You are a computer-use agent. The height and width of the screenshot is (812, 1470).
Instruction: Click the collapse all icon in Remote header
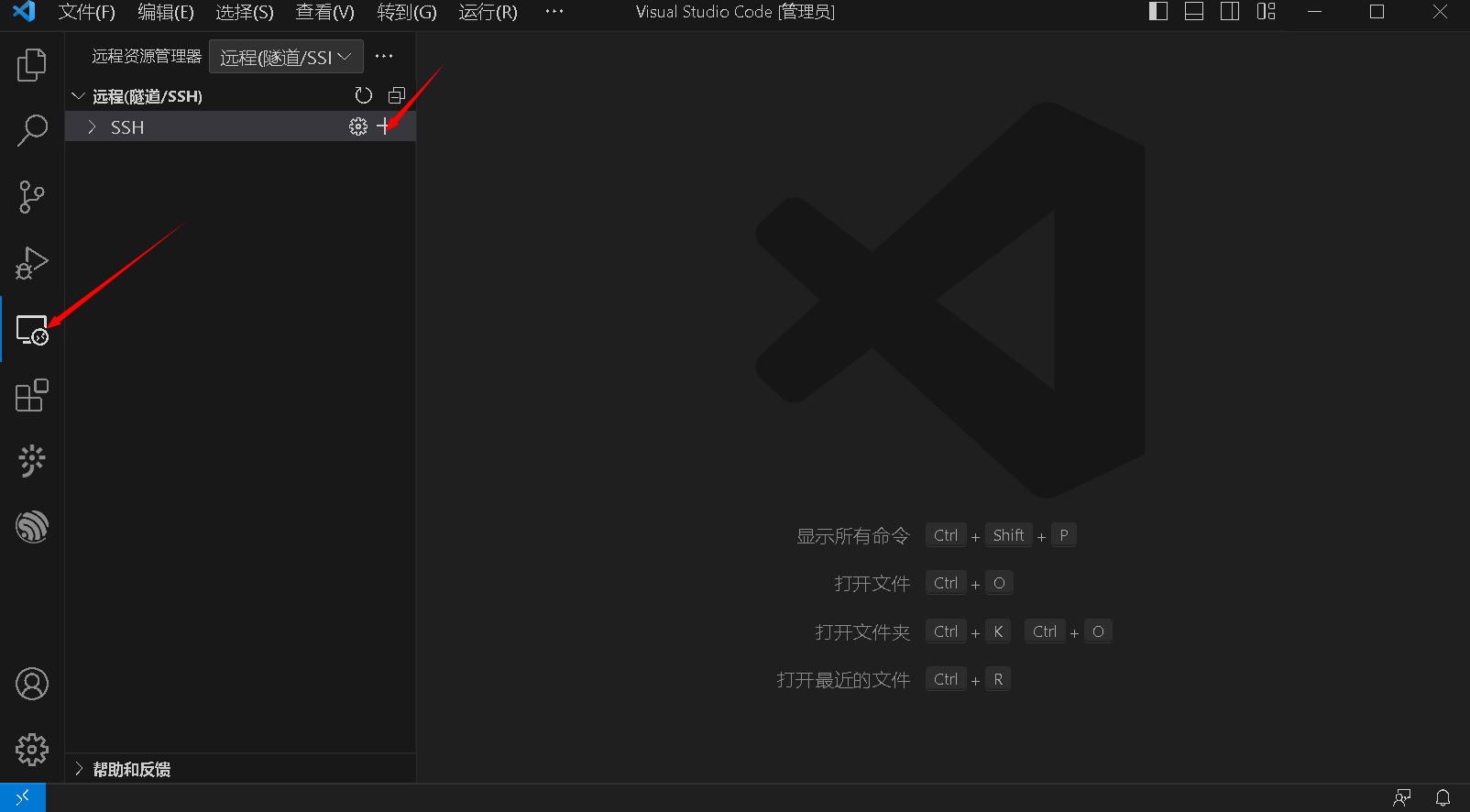pyautogui.click(x=397, y=95)
